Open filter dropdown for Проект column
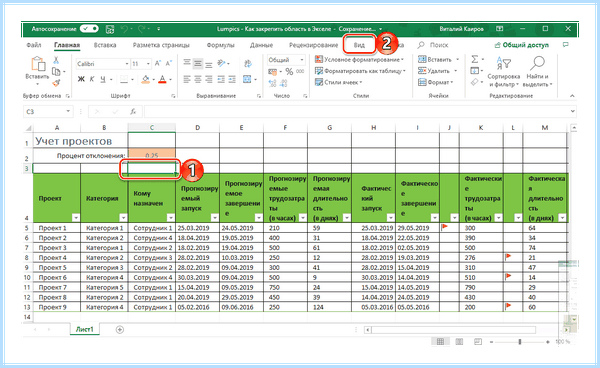The width and height of the screenshot is (600, 368). coord(76,218)
